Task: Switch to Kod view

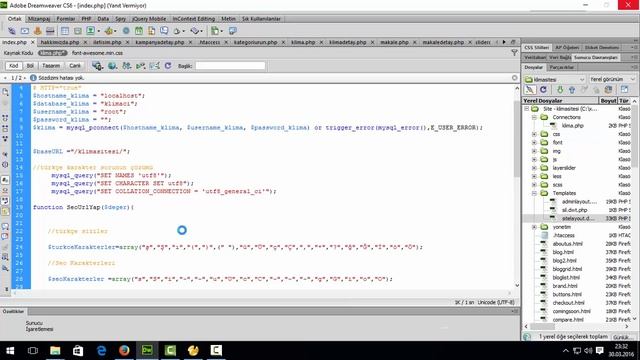Action: click(x=13, y=65)
